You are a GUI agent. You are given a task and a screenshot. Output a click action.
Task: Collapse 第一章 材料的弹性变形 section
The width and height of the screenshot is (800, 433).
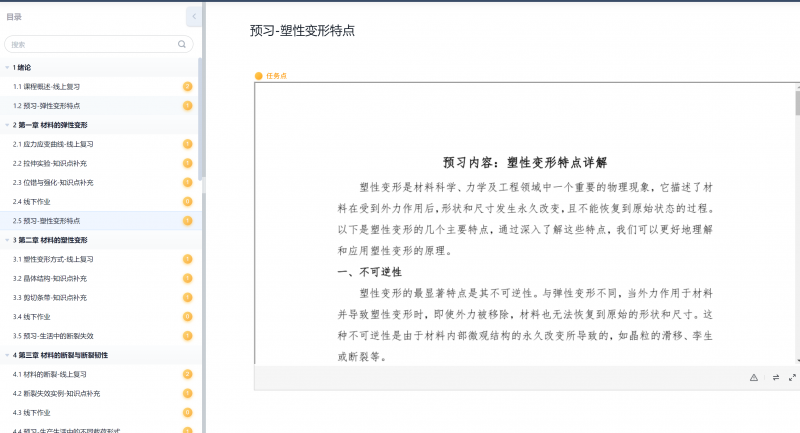tap(6, 125)
